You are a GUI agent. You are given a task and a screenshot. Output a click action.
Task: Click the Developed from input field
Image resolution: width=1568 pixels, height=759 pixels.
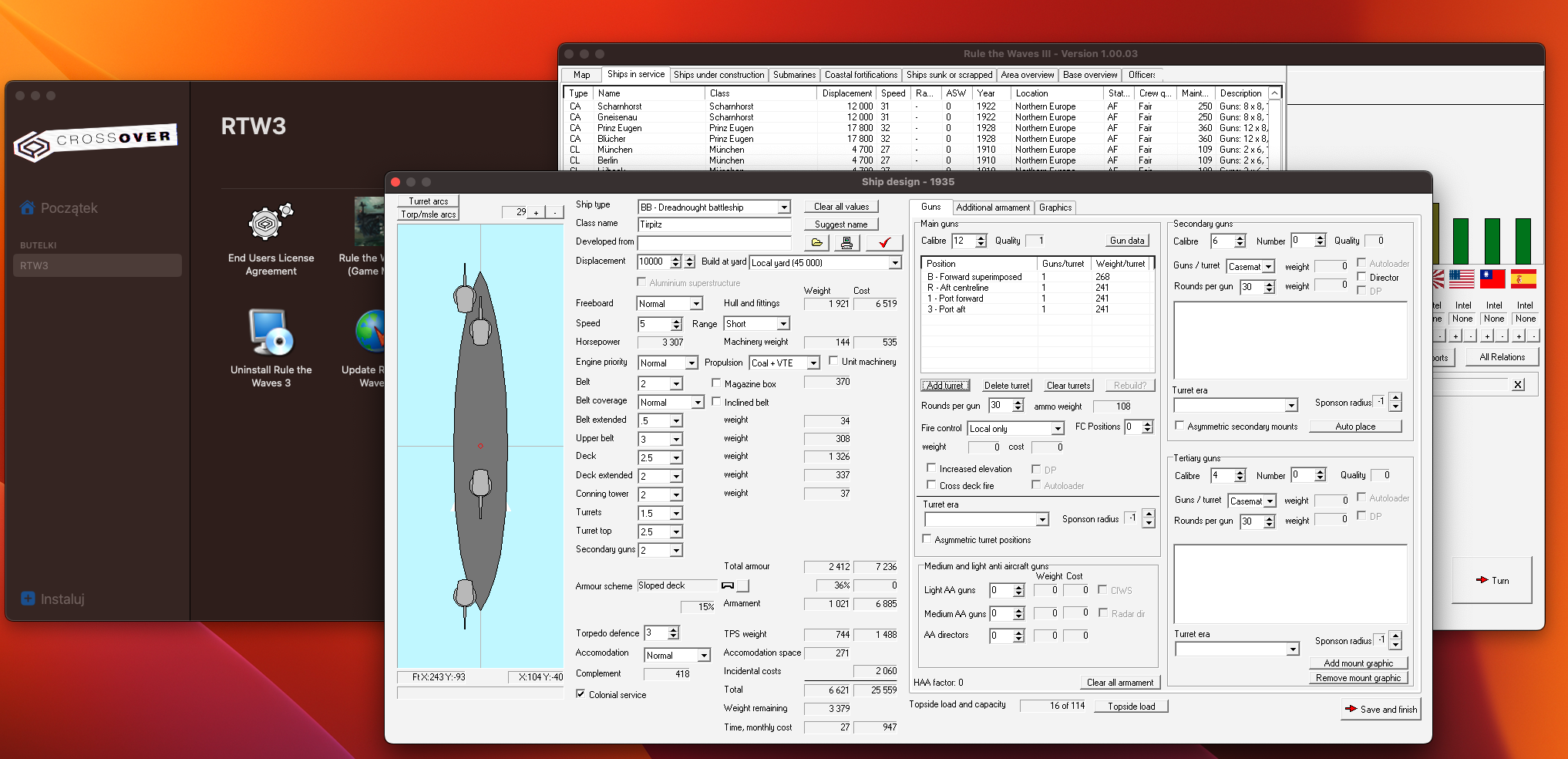click(x=715, y=243)
